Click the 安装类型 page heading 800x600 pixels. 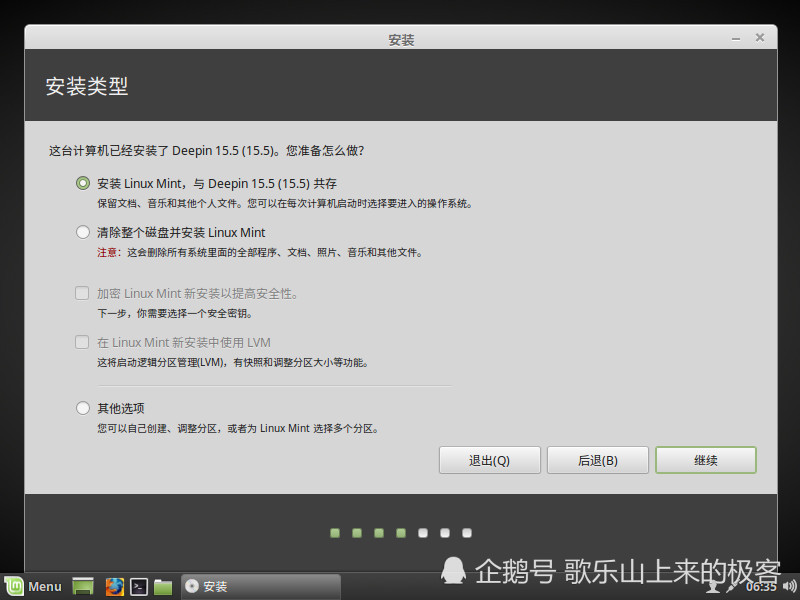tap(87, 86)
